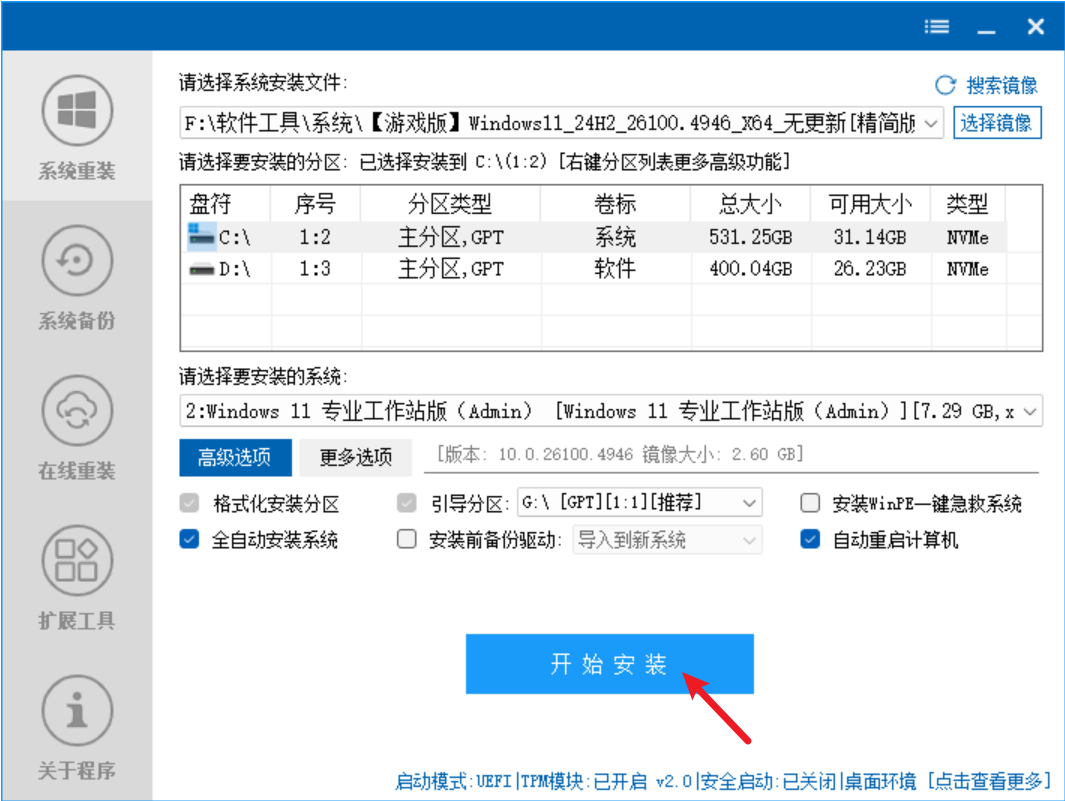
Task: Click the 1:2 sequence number cell
Action: 315,237
